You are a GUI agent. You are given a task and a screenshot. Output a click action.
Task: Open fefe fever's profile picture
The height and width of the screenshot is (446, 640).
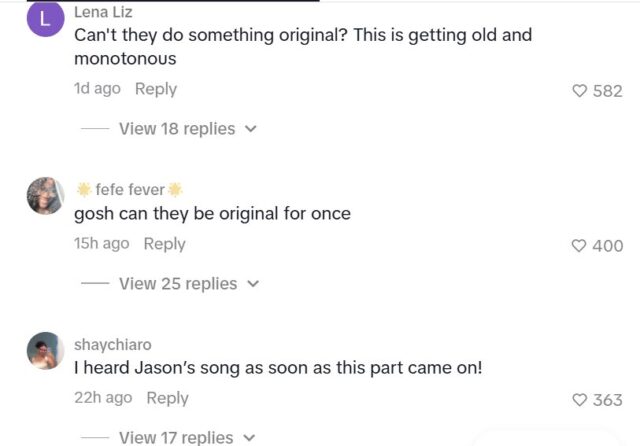point(45,196)
